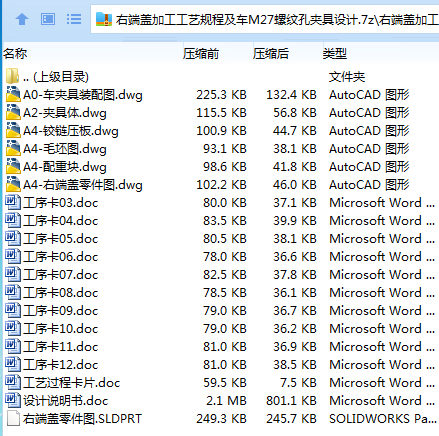439x436 pixels.
Task: Sort by the 名称 column header
Action: coord(15,53)
